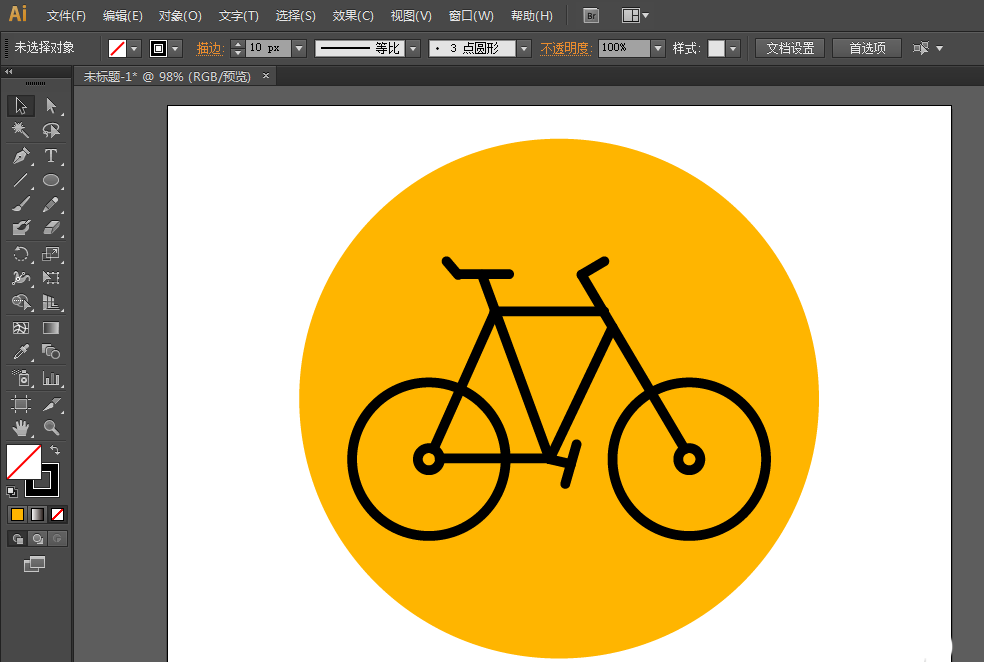This screenshot has height=662, width=984.
Task: Click the 文档设置 button
Action: tap(790, 48)
